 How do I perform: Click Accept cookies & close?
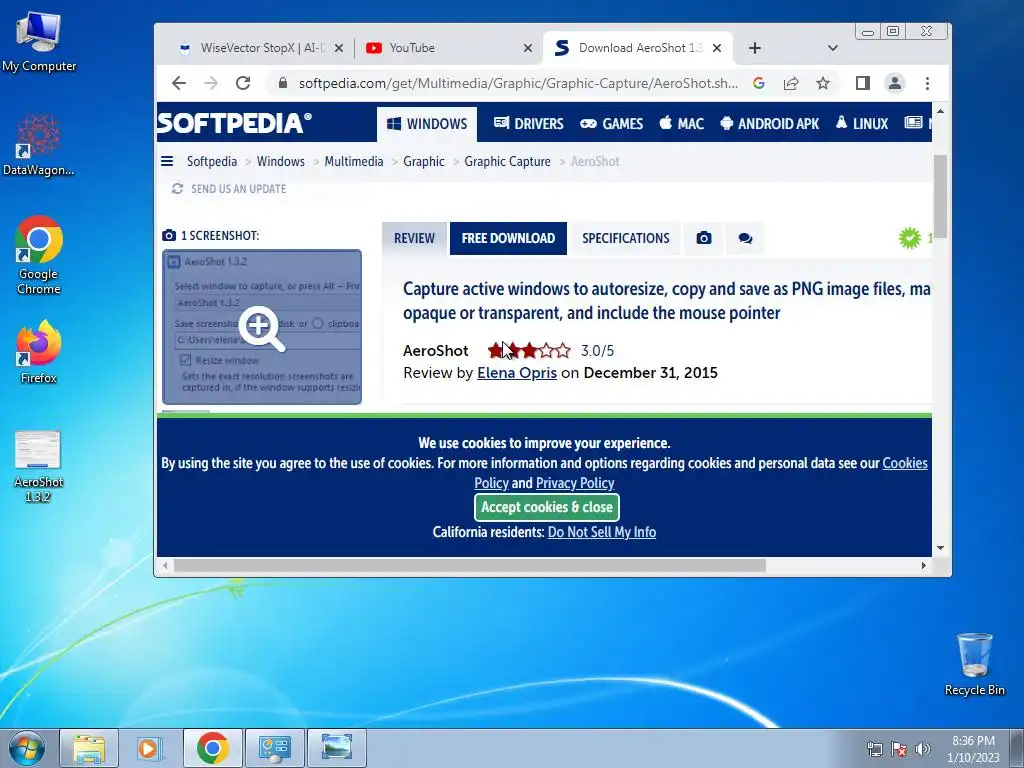[x=547, y=507]
